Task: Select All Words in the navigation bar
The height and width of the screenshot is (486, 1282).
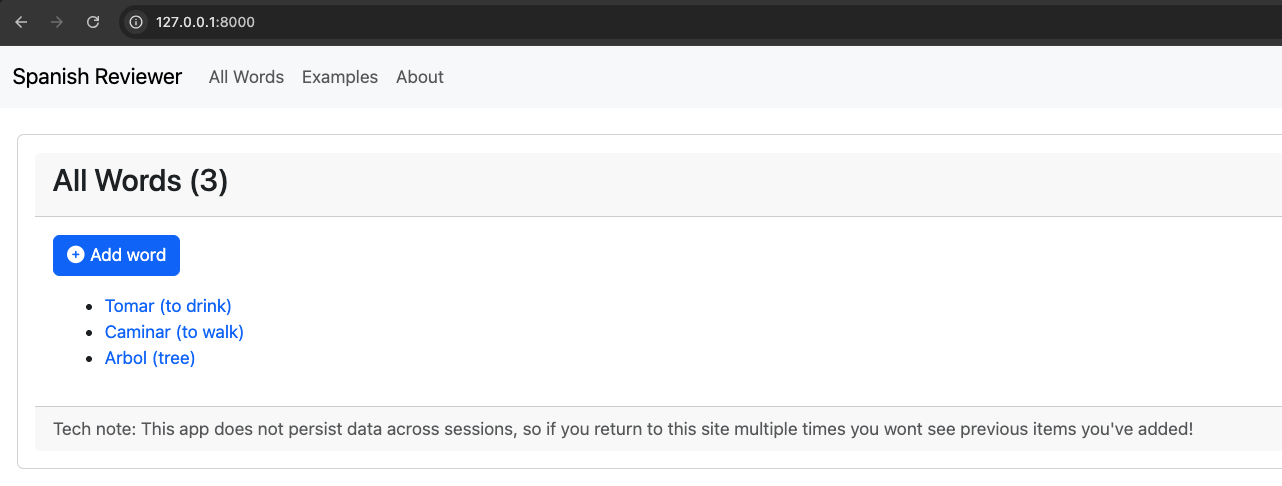Action: [x=246, y=77]
